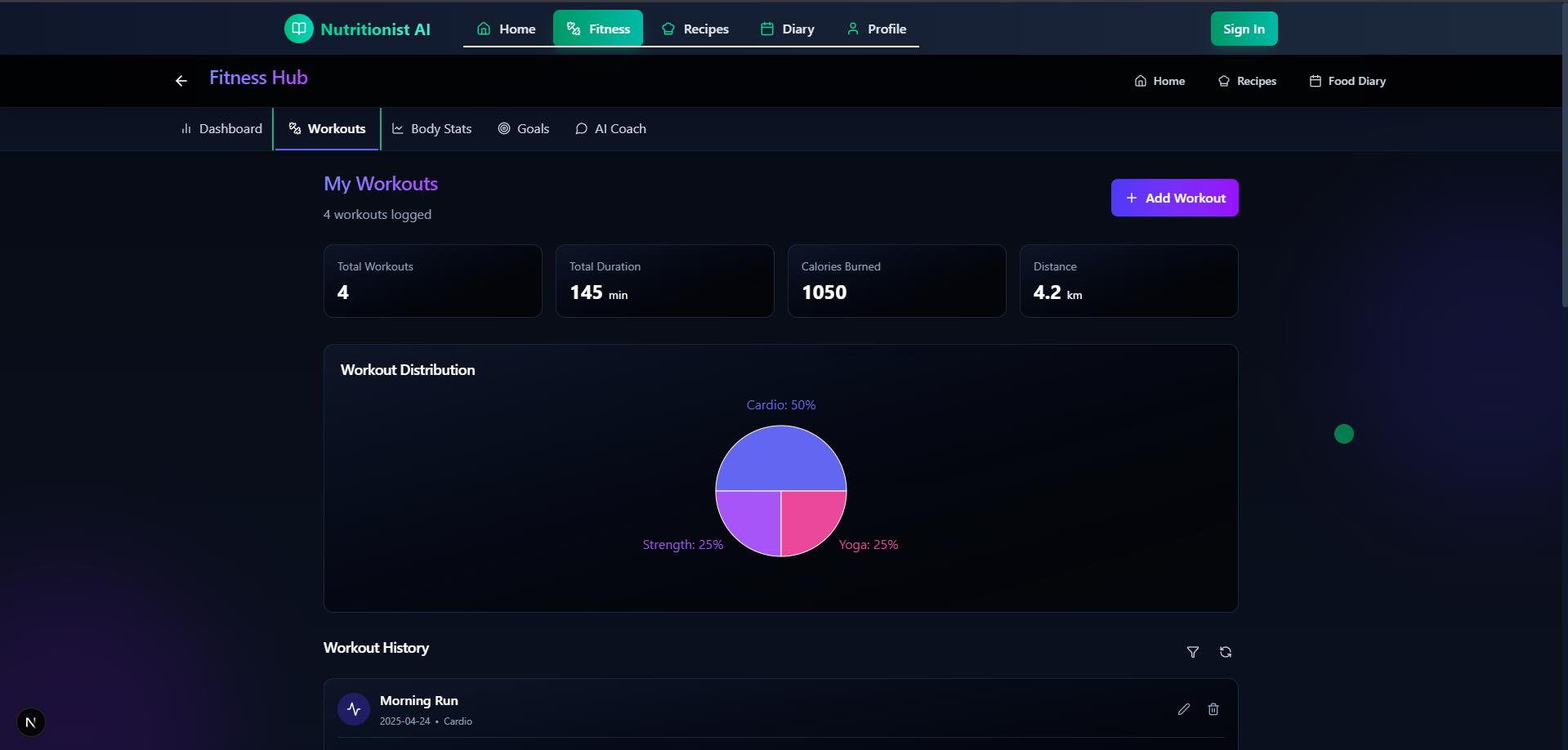Image resolution: width=1568 pixels, height=750 pixels.
Task: Click the Distance stat card
Action: pyautogui.click(x=1129, y=281)
